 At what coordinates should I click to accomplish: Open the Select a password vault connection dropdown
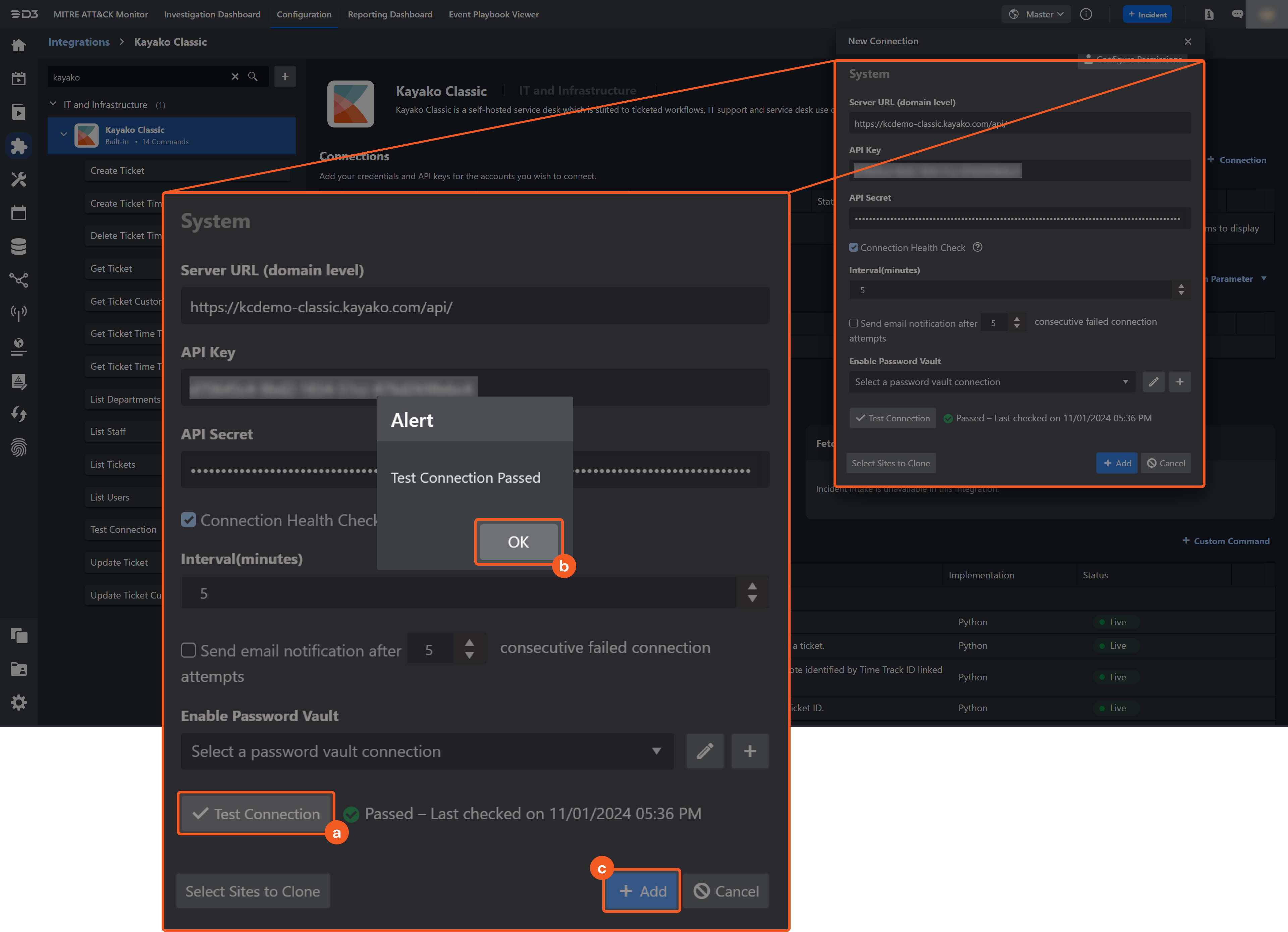tap(427, 751)
